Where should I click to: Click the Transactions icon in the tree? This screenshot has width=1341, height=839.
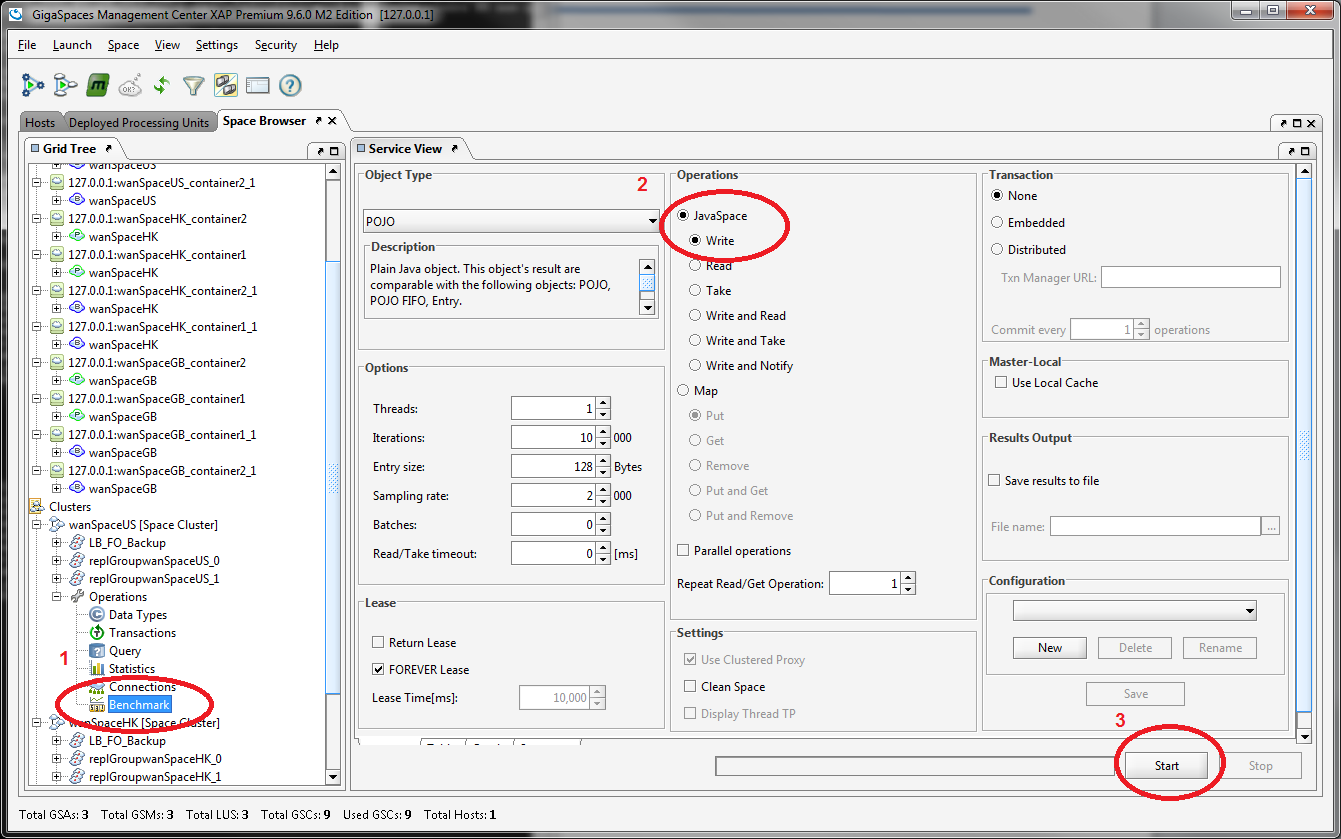click(97, 633)
